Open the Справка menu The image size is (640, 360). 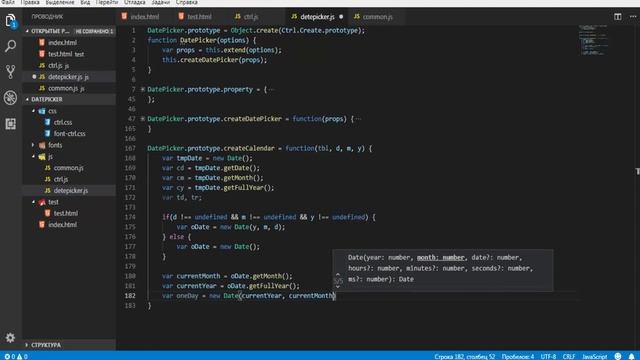point(186,2)
